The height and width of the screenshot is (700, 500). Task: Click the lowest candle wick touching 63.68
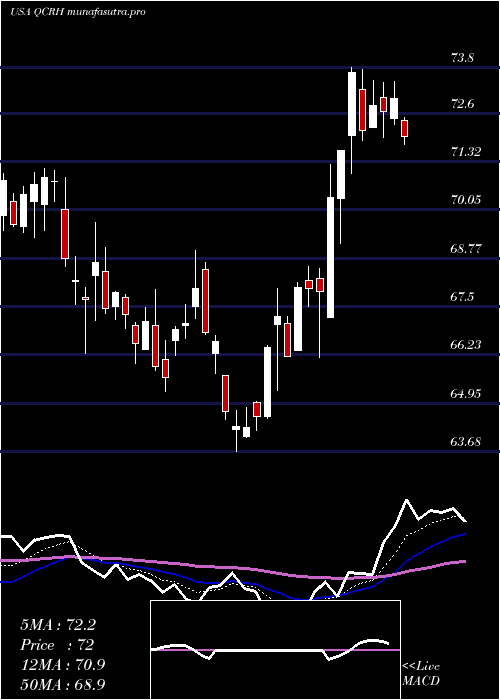point(236,430)
